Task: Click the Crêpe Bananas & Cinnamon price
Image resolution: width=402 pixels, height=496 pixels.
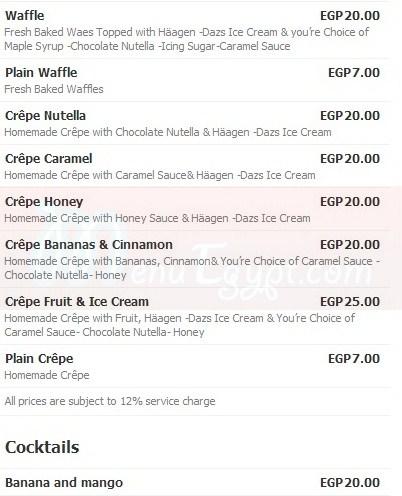Action: click(x=350, y=245)
